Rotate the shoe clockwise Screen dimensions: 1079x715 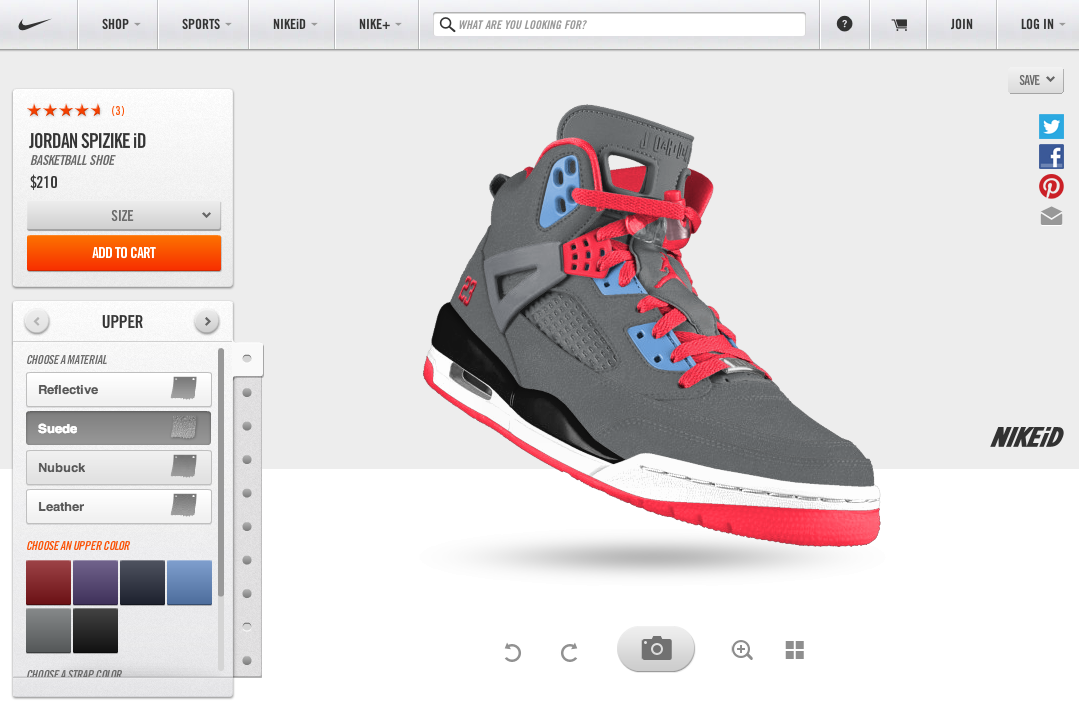pyautogui.click(x=569, y=651)
